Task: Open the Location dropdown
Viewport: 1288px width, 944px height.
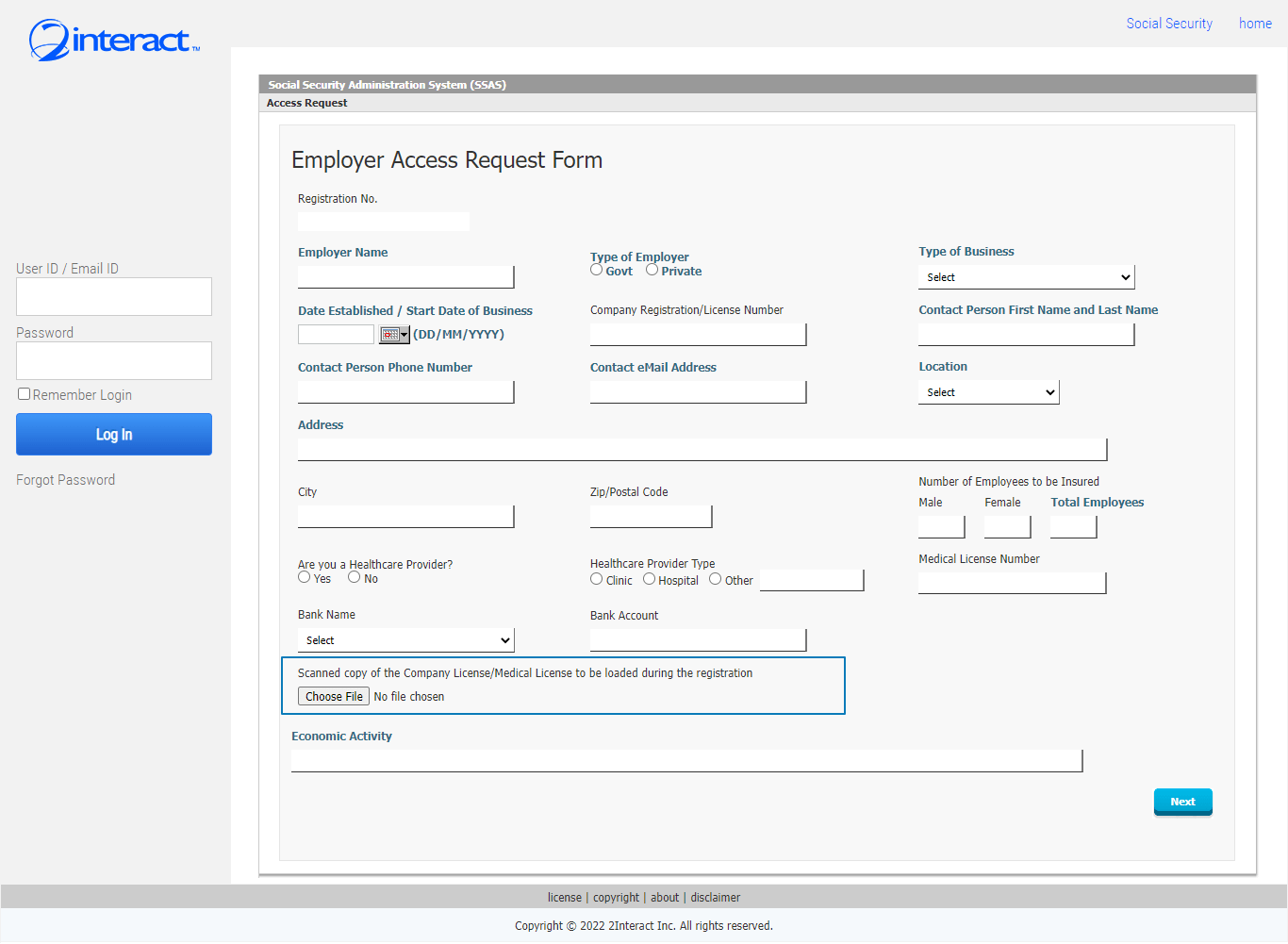Action: tap(988, 391)
